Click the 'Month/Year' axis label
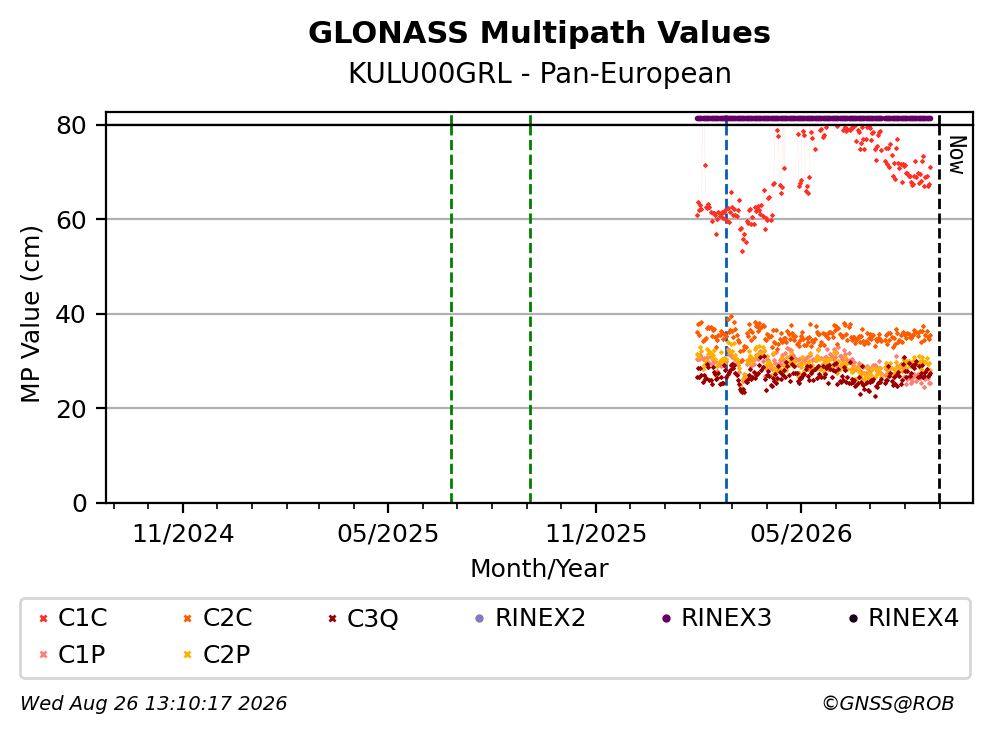This screenshot has width=993, height=734. click(x=539, y=569)
